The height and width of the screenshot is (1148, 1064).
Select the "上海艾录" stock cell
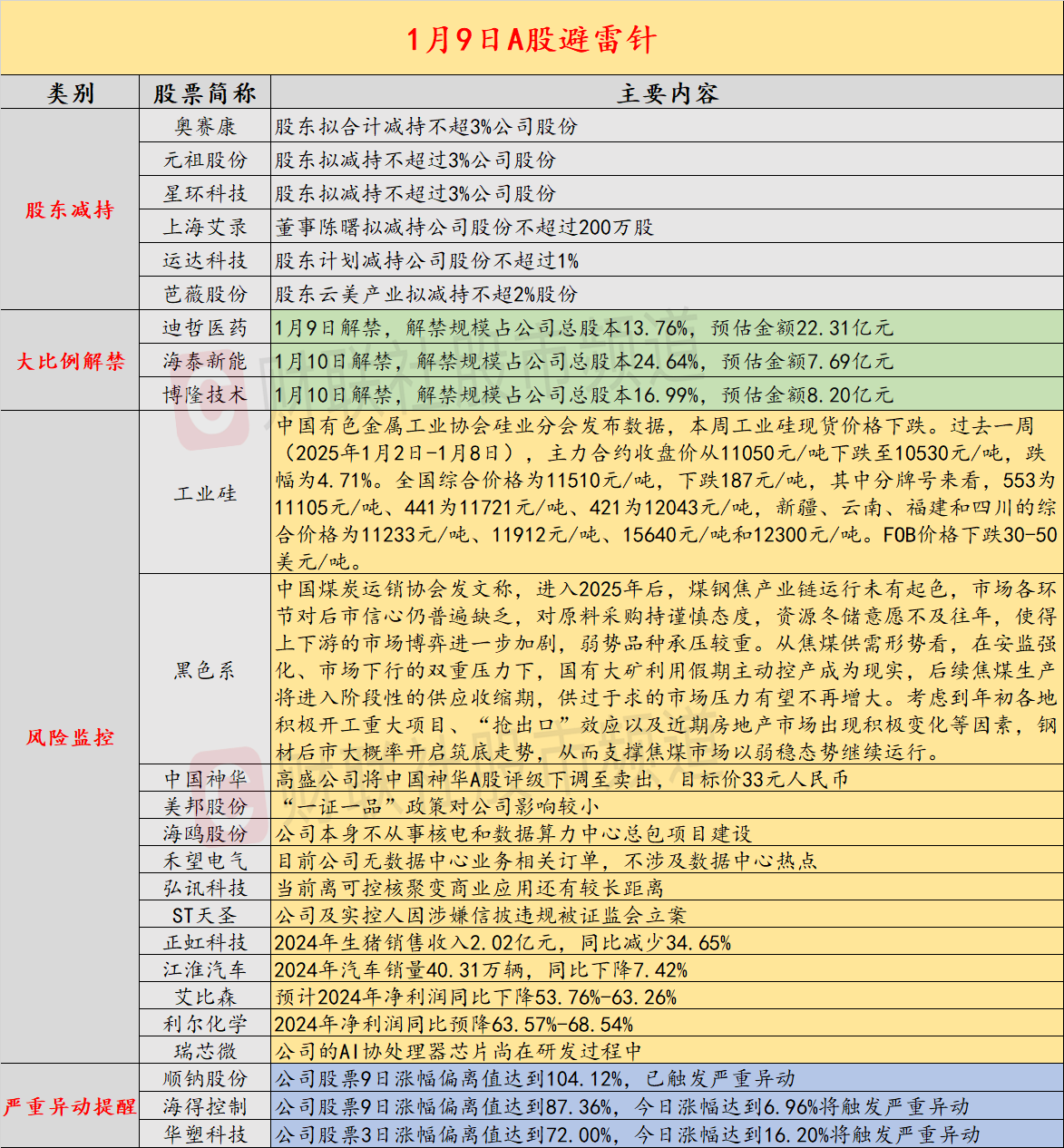click(x=205, y=228)
